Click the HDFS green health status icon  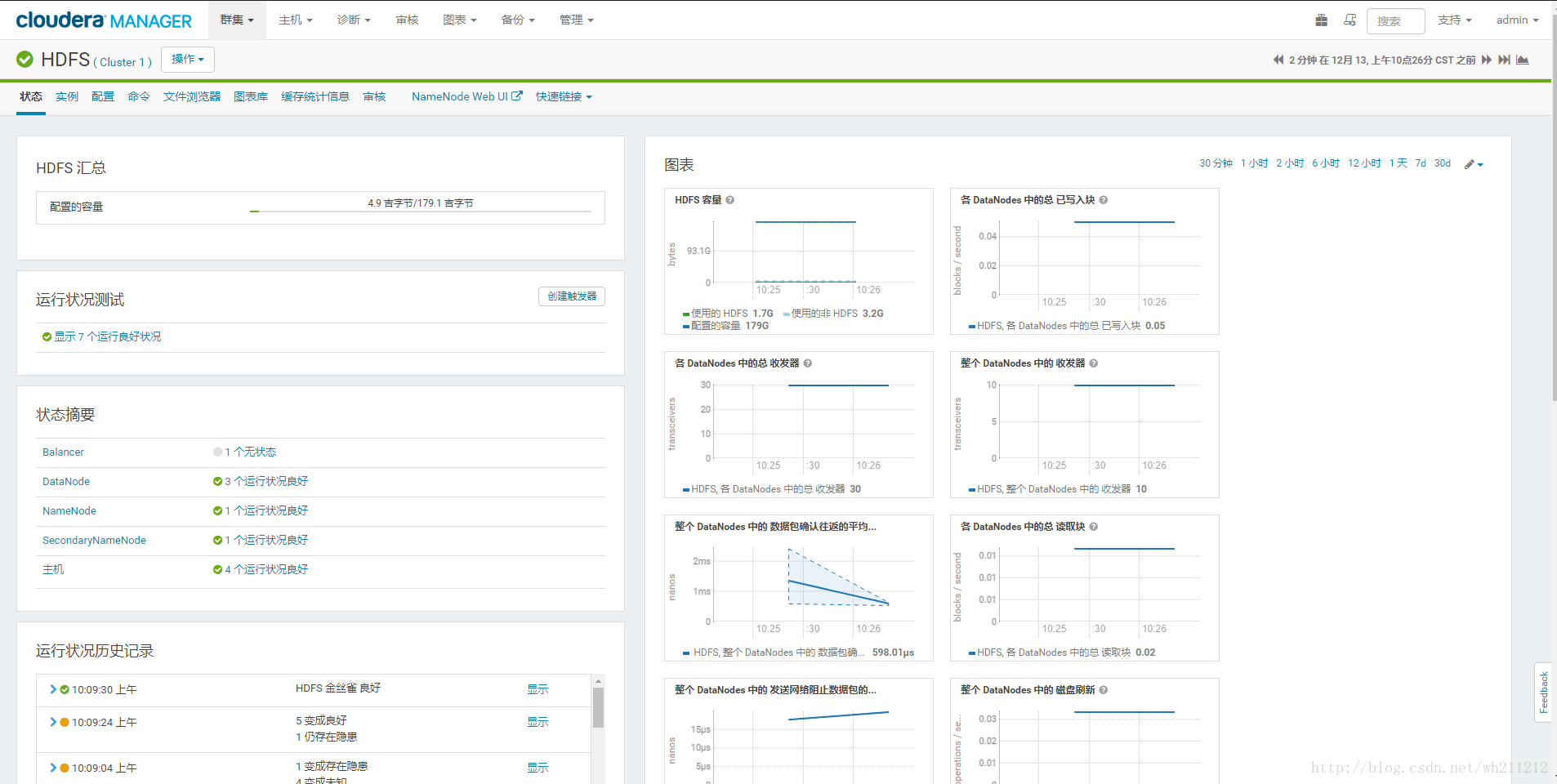[25, 60]
